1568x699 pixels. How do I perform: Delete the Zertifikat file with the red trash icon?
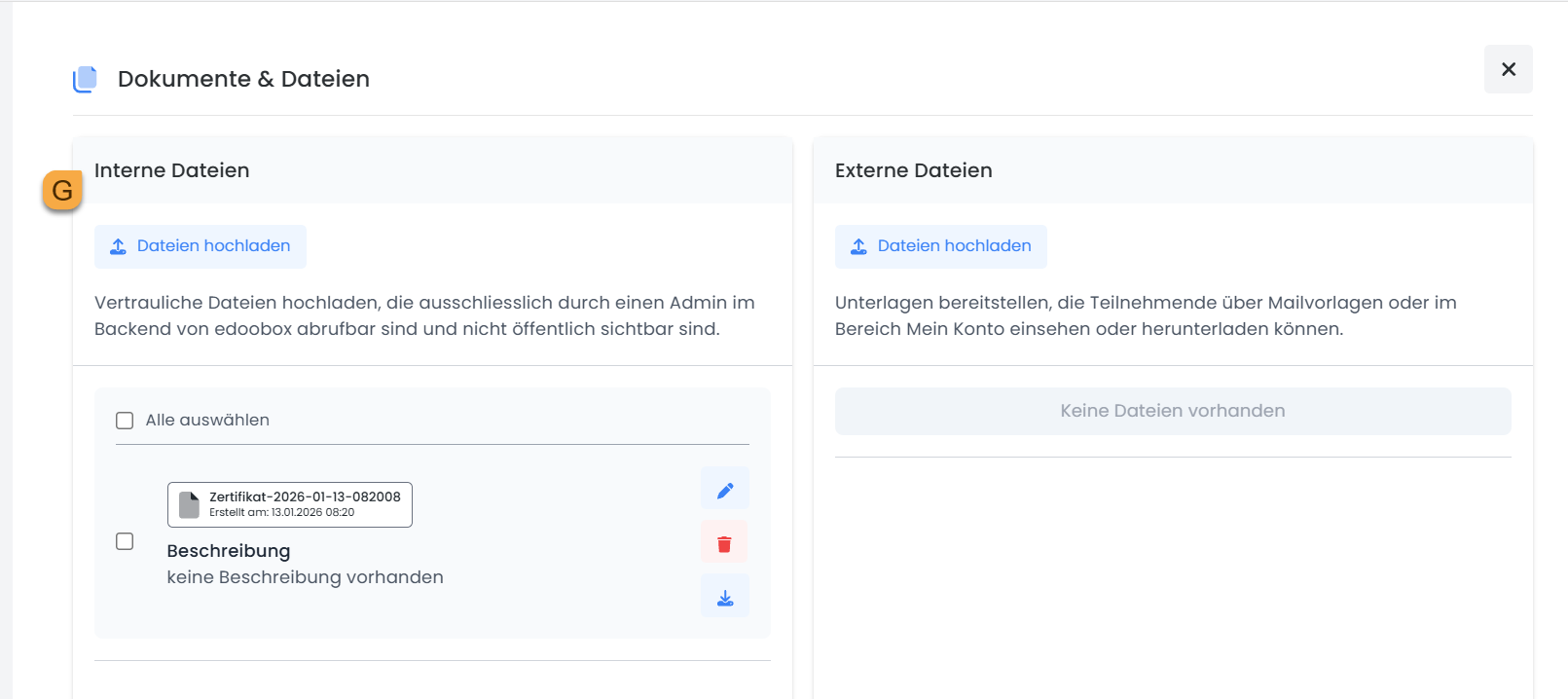point(724,543)
